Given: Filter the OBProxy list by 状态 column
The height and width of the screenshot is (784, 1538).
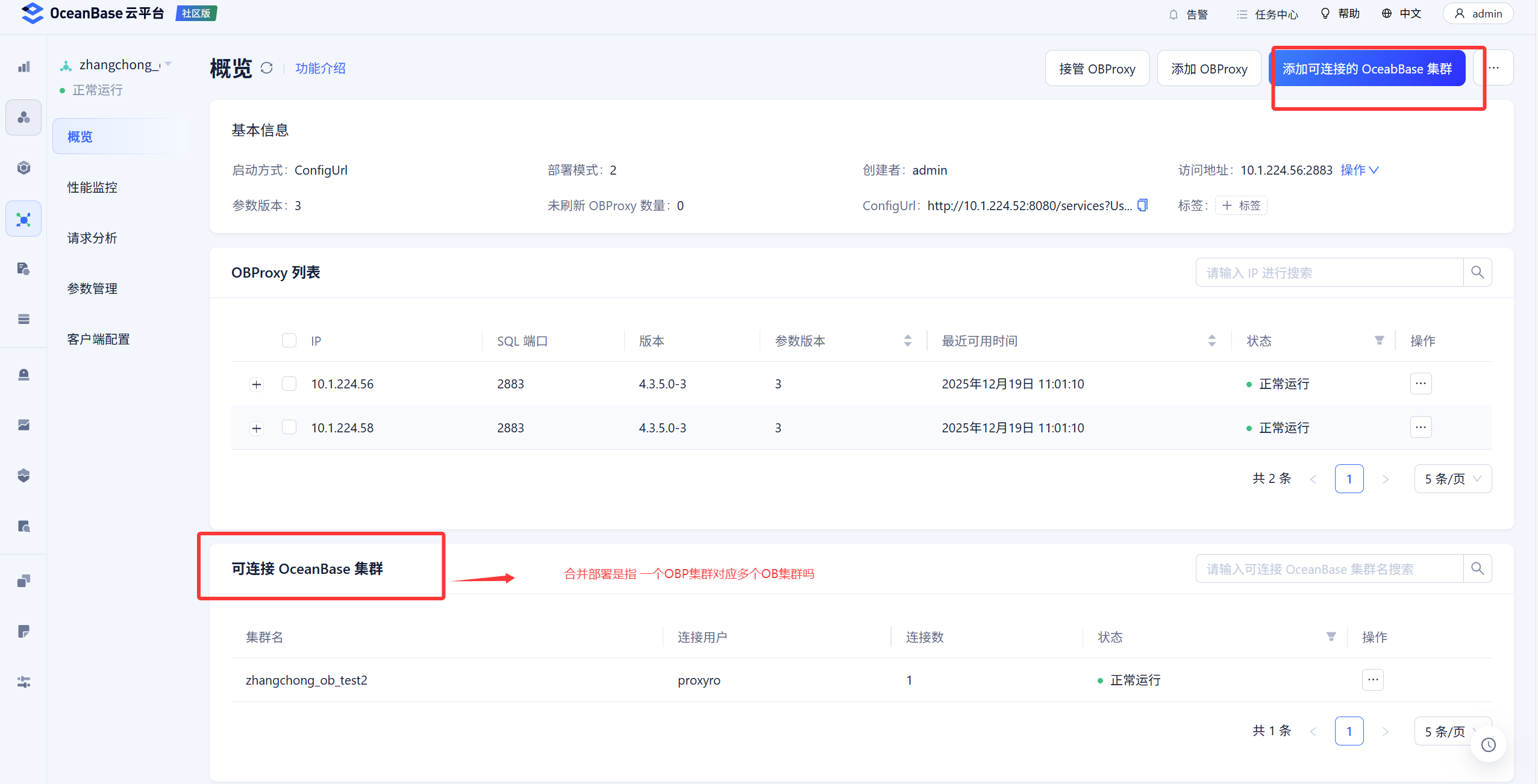Looking at the screenshot, I should [1379, 341].
